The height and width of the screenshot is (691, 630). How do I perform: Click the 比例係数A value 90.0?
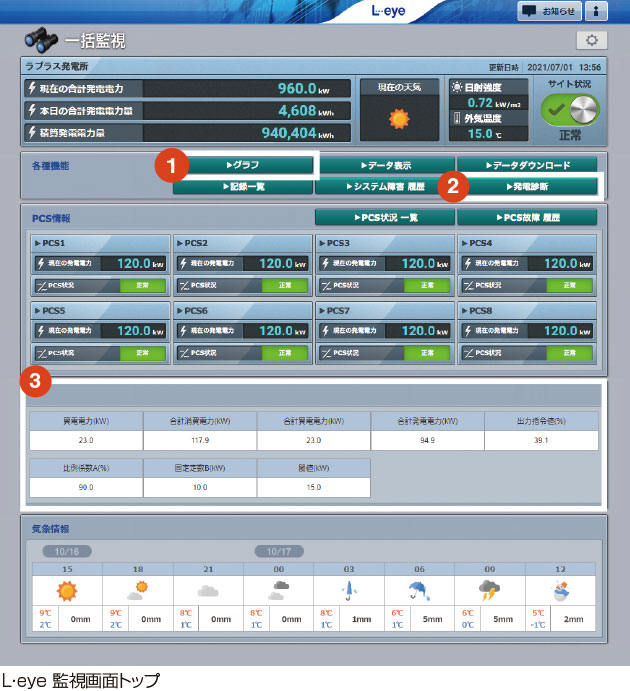[86, 487]
